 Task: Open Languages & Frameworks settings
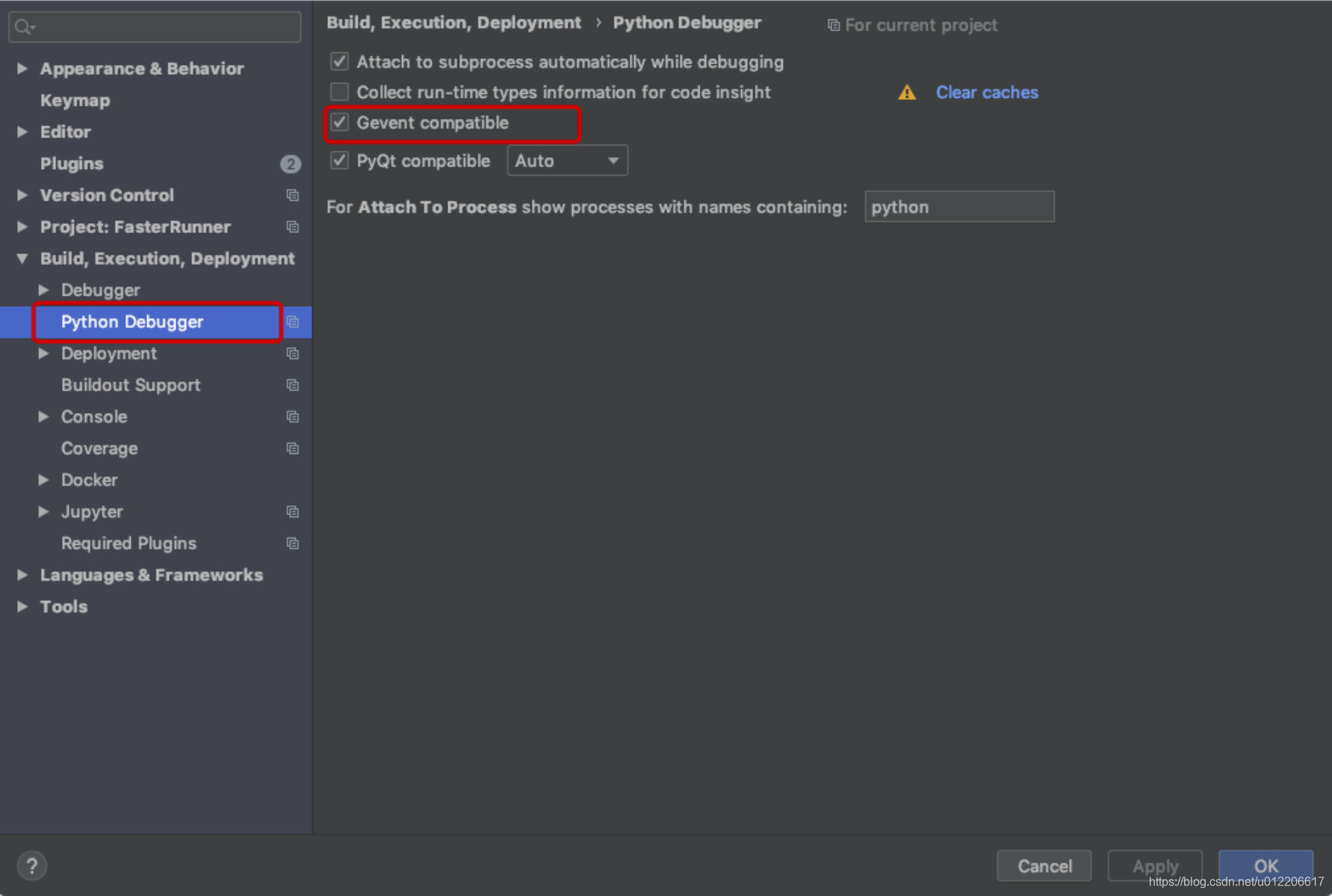tap(152, 575)
